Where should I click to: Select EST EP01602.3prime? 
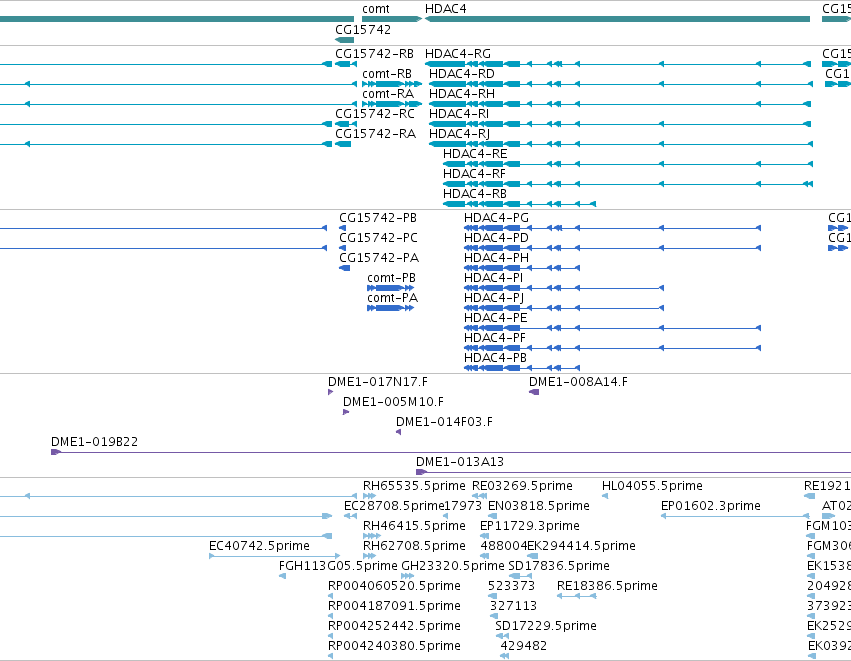[710, 506]
